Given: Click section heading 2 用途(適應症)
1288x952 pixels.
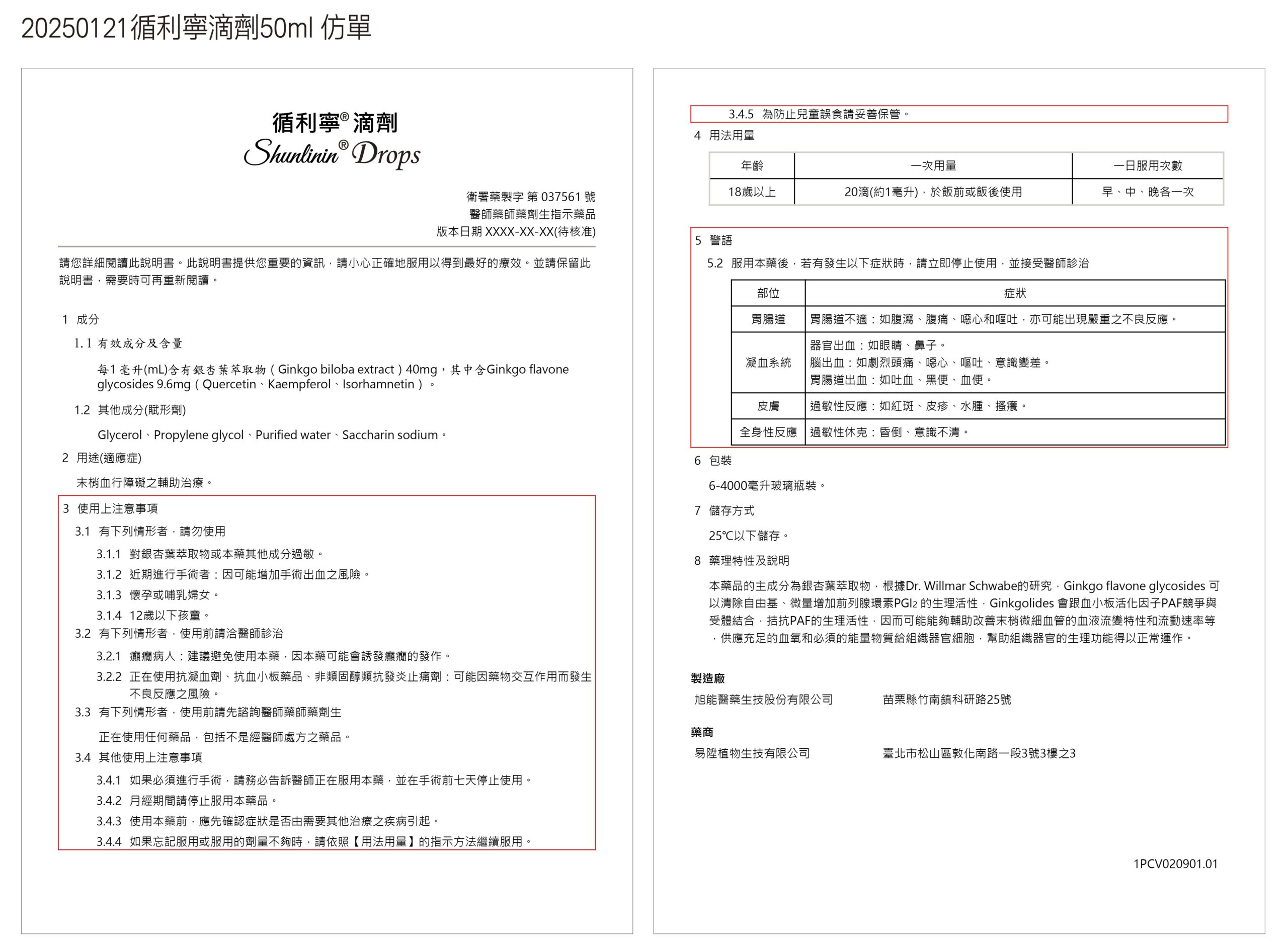Looking at the screenshot, I should tap(102, 458).
